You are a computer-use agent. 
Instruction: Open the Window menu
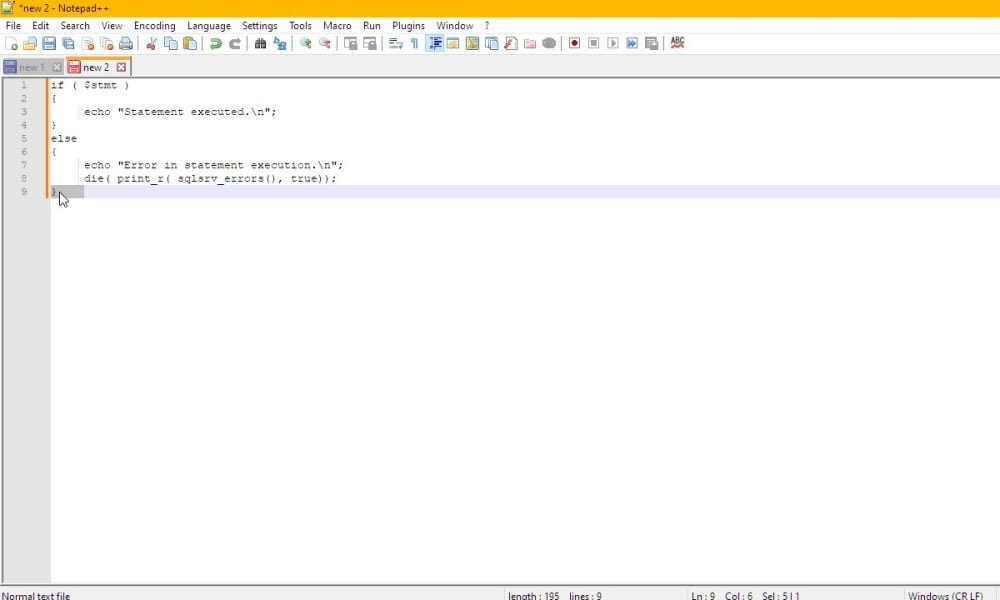(455, 26)
